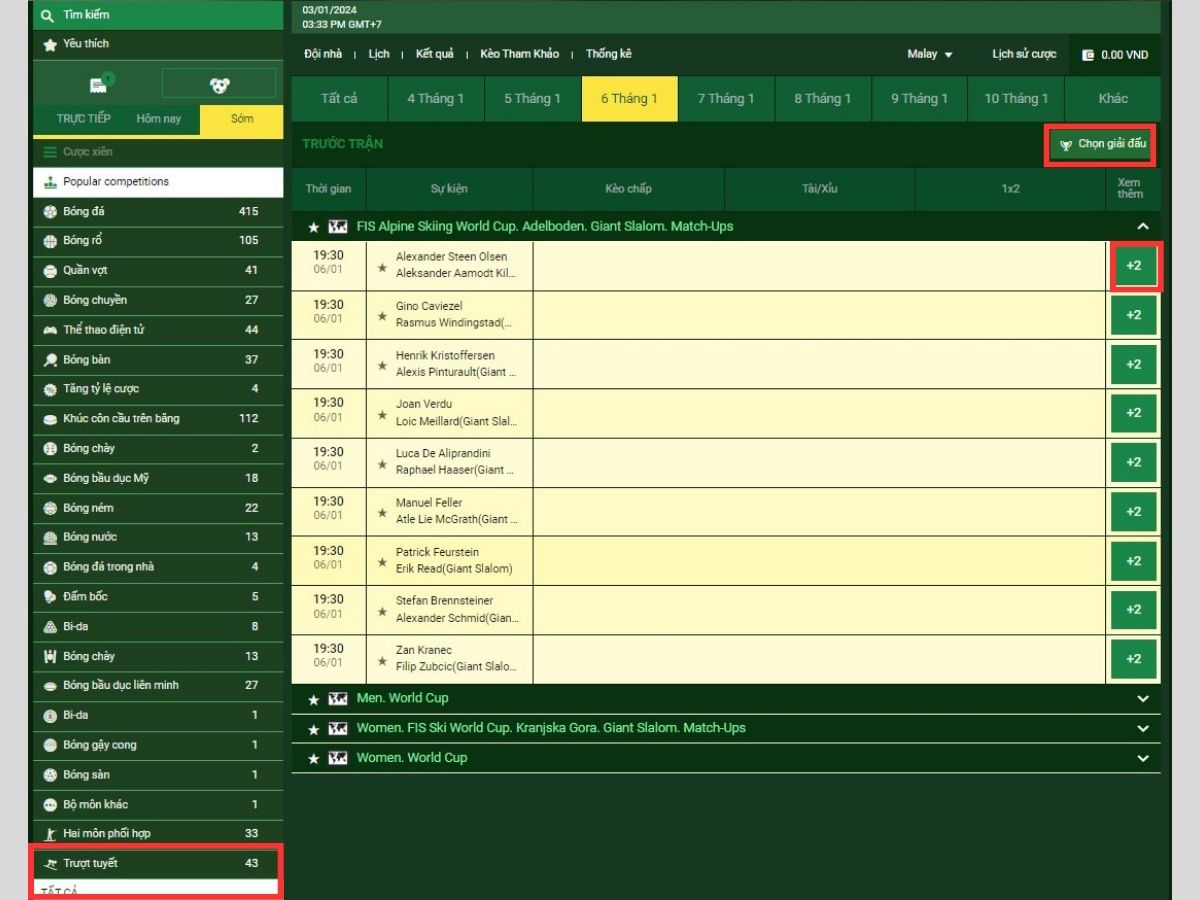The width and height of the screenshot is (1200, 900).
Task: Click the Chọn giải đấu button
Action: click(1101, 145)
